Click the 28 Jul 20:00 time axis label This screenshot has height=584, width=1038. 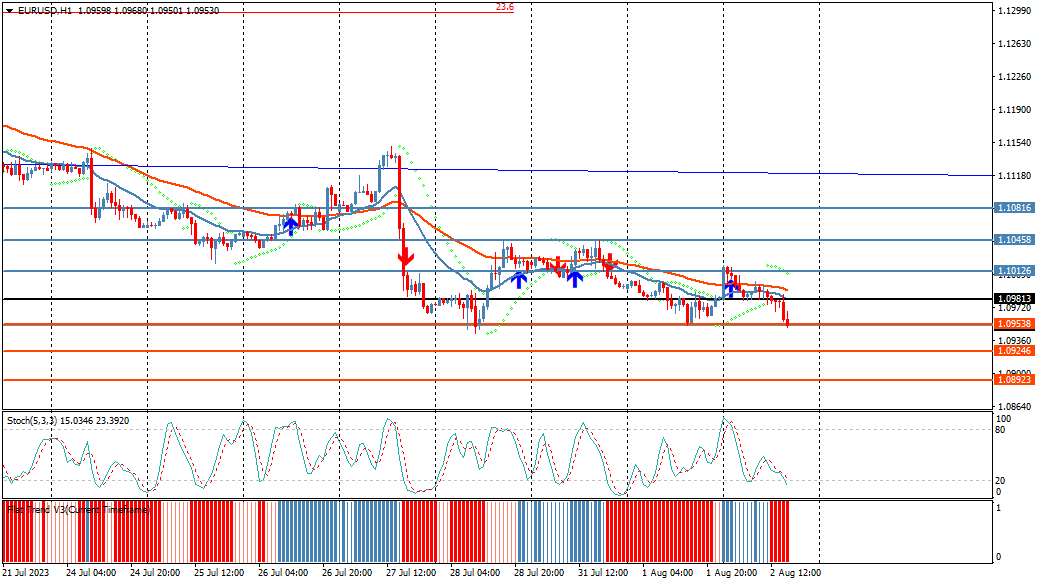pyautogui.click(x=539, y=573)
